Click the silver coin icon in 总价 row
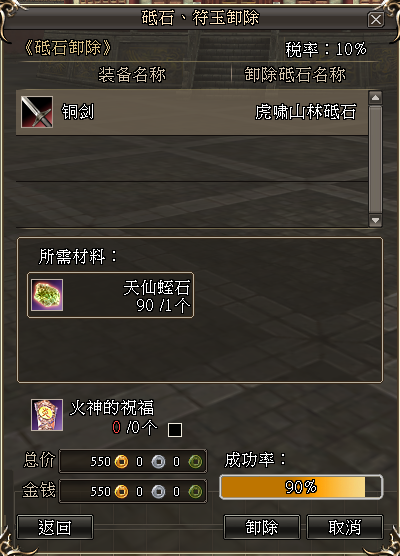Viewport: 400px width, 556px height. click(x=159, y=462)
